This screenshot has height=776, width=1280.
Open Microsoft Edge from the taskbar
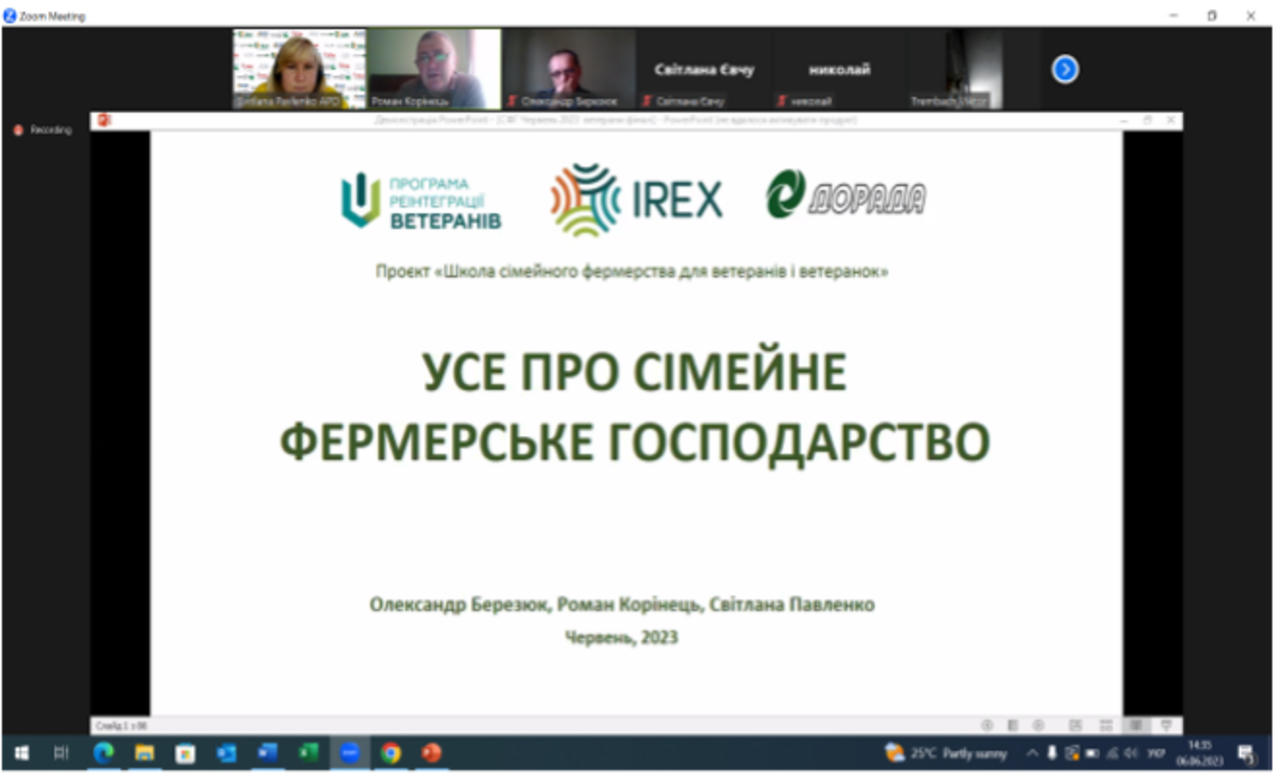[103, 753]
